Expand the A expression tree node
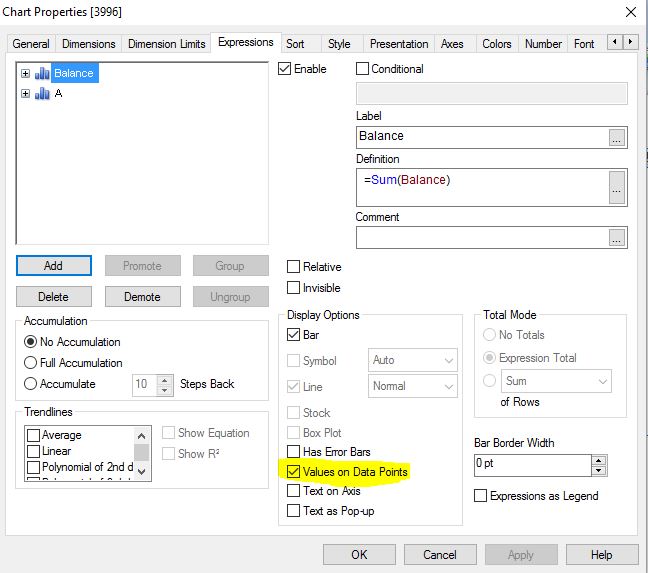Image resolution: width=648 pixels, height=573 pixels. (25, 94)
